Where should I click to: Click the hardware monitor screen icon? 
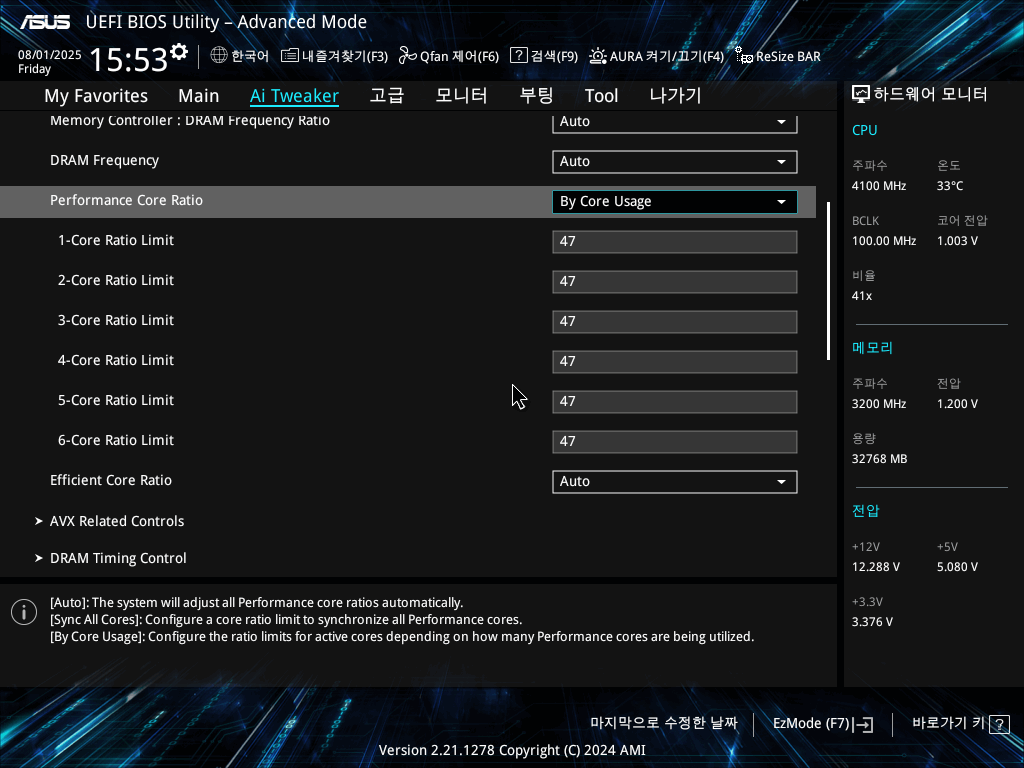point(861,95)
